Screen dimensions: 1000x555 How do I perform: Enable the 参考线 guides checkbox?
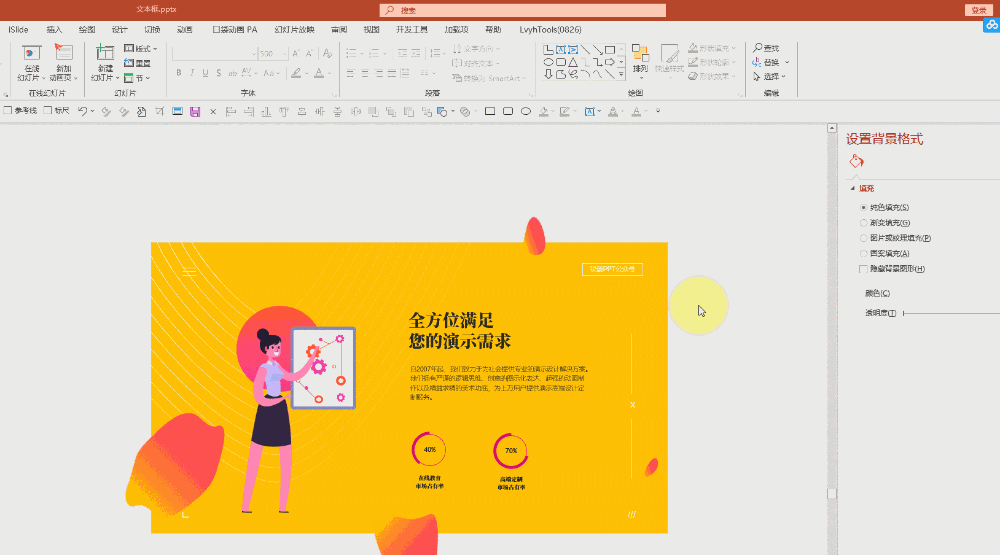pyautogui.click(x=8, y=110)
